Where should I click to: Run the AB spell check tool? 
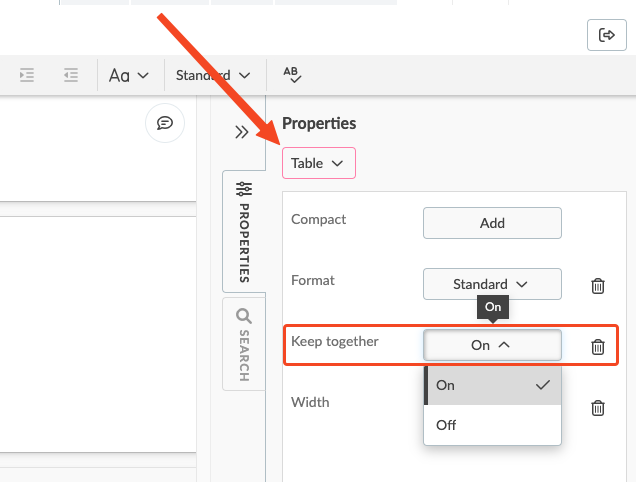[292, 75]
